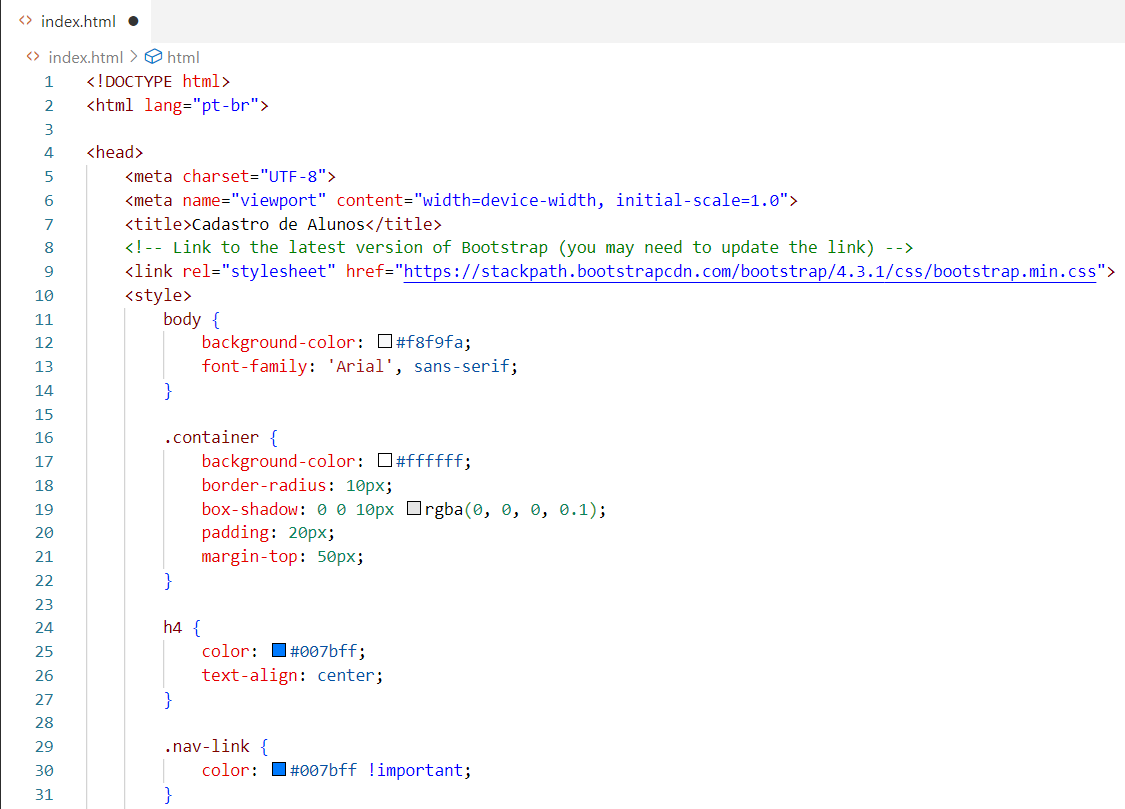
Task: Click the #ffffff color swatch in .container
Action: click(385, 461)
